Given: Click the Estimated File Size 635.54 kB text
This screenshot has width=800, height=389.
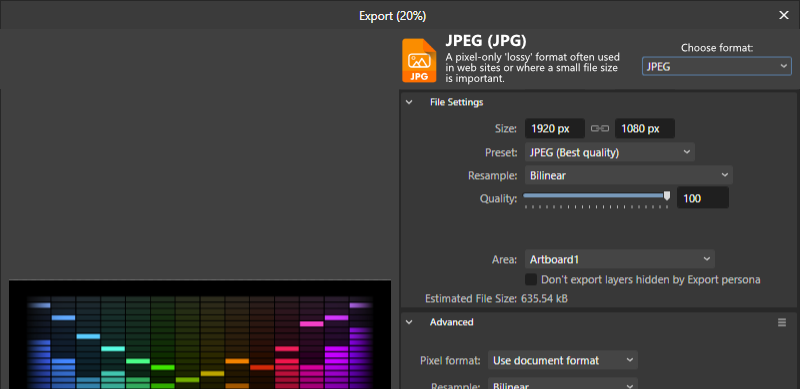Looking at the screenshot, I should pos(496,298).
